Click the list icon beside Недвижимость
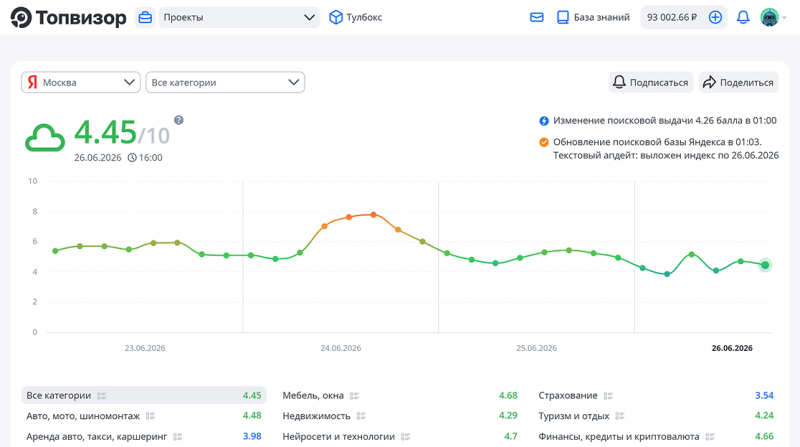The width and height of the screenshot is (800, 447). [x=361, y=416]
